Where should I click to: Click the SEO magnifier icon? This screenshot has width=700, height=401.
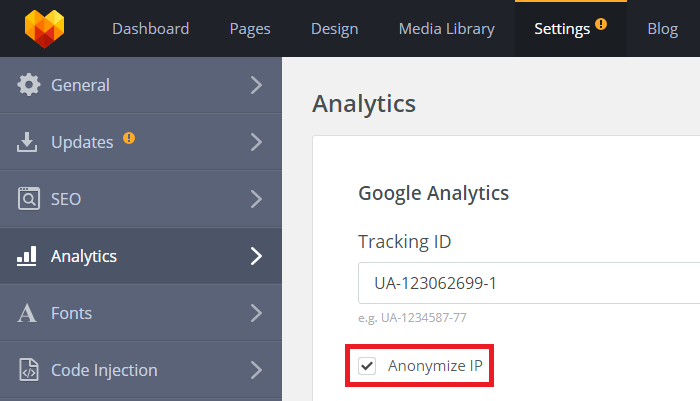29,199
